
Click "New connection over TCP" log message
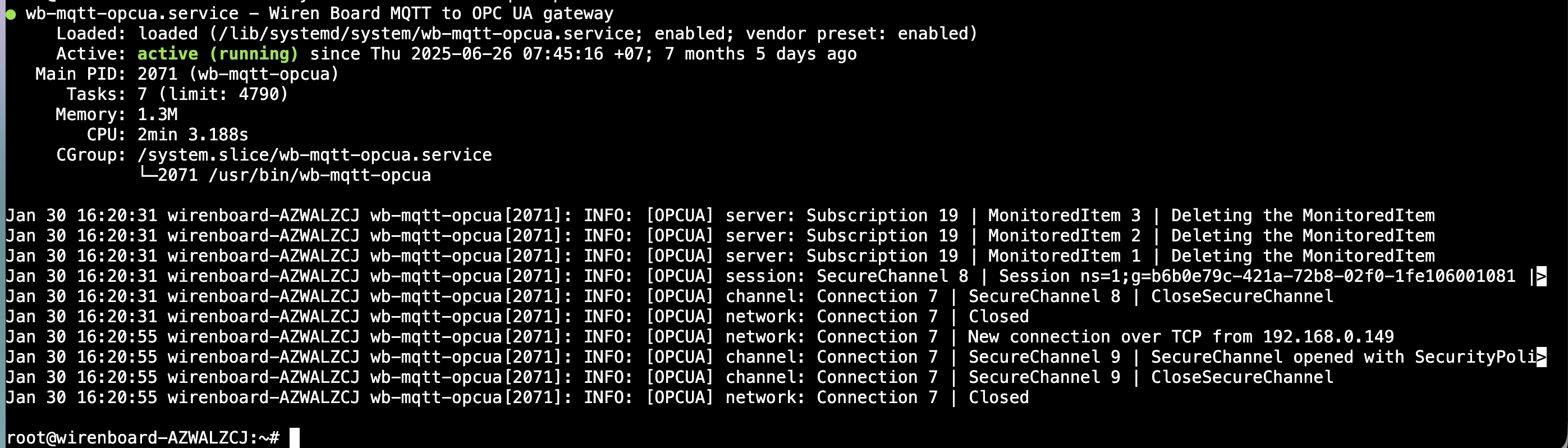tap(1084, 337)
